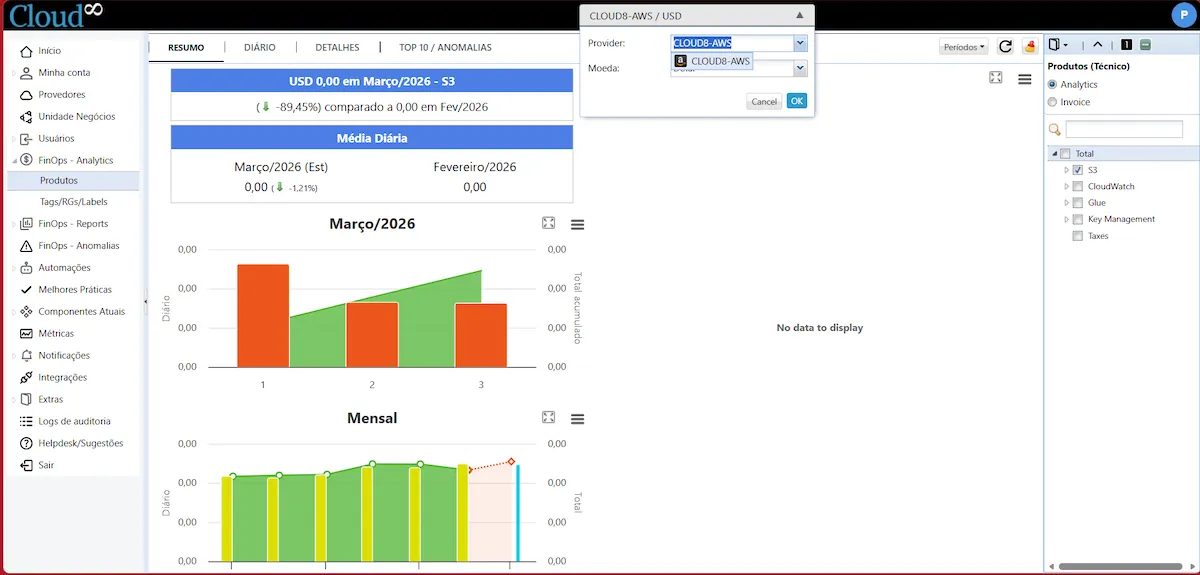Collapse the Total tree node
This screenshot has height=575, width=1200.
coord(1053,154)
